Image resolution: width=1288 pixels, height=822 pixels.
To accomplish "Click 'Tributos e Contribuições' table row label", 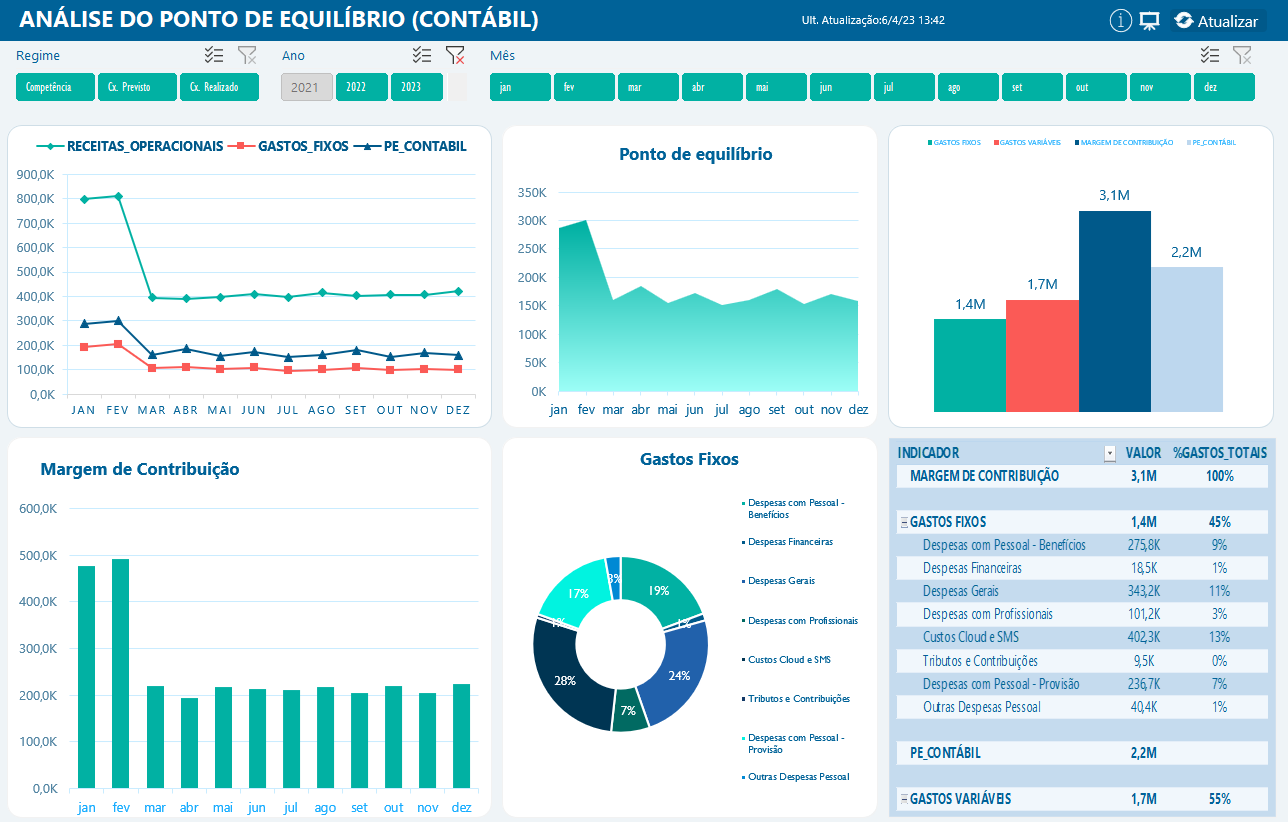I will pos(980,661).
